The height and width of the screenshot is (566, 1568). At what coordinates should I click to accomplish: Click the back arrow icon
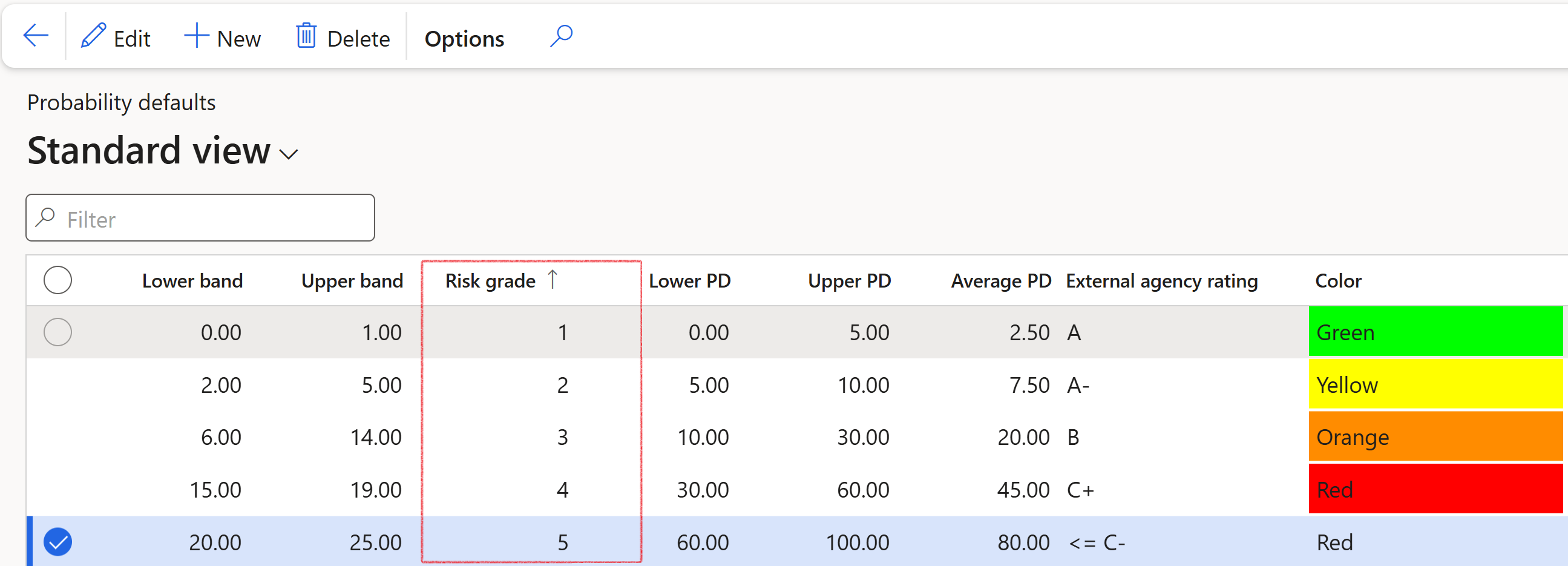click(35, 36)
